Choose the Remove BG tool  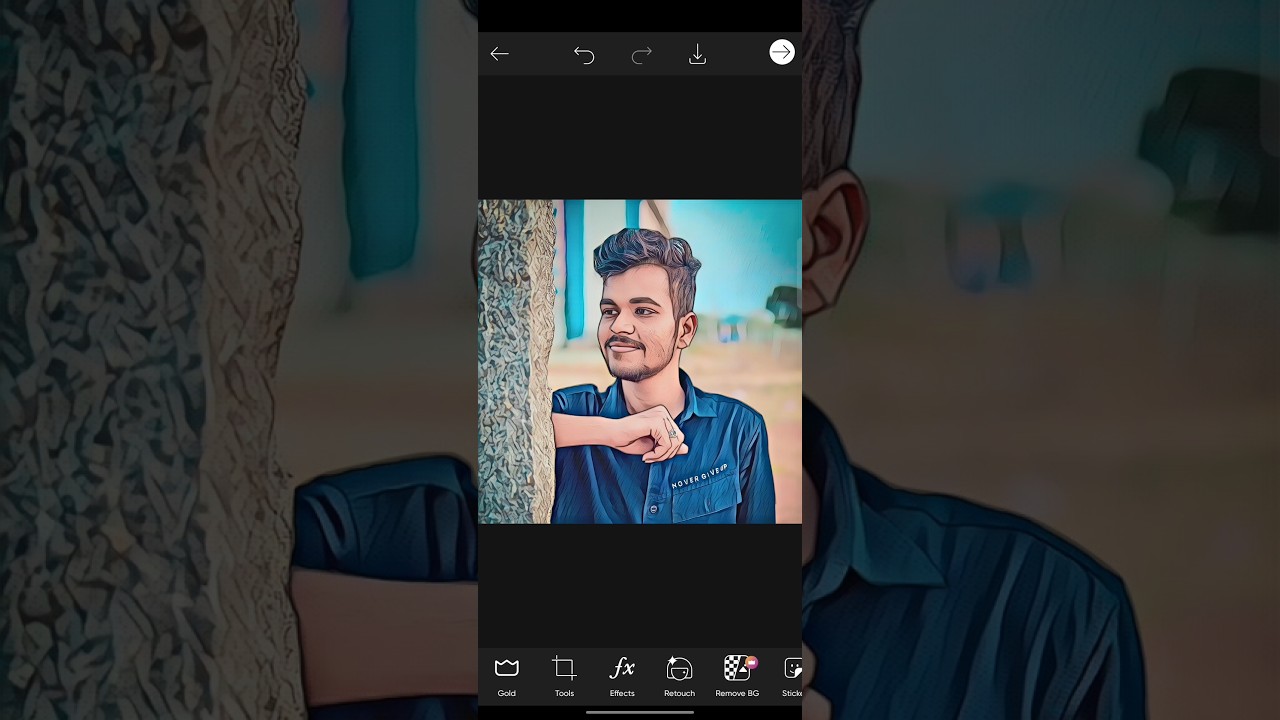[737, 677]
